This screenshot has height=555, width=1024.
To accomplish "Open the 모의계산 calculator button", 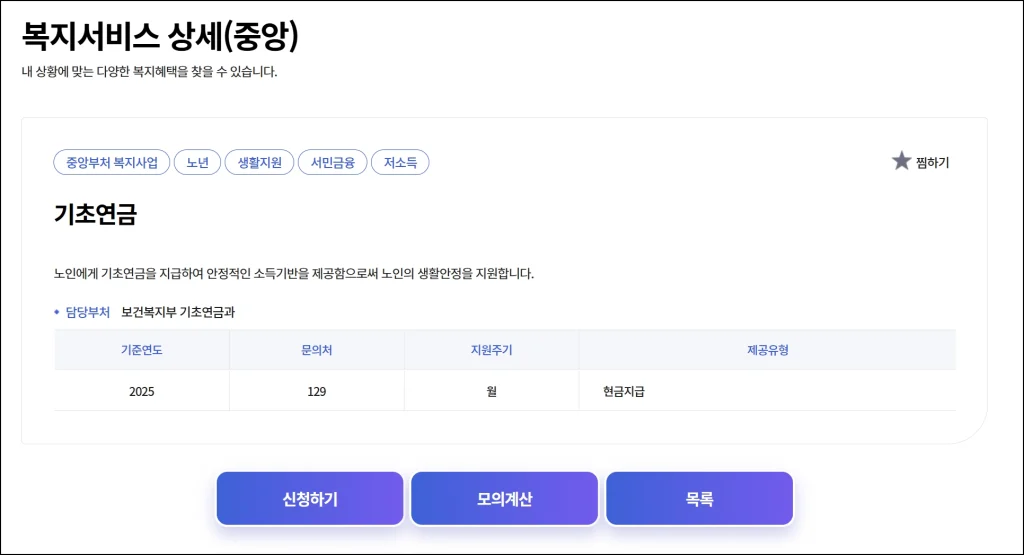I will 504,499.
